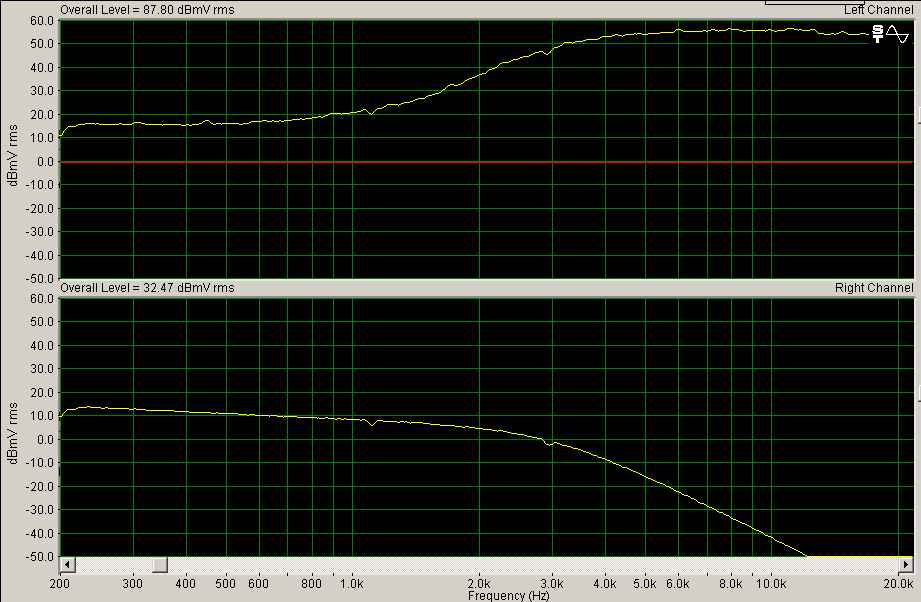Click the horizontal scrollbar thumb
The width and height of the screenshot is (921, 602).
[x=160, y=564]
